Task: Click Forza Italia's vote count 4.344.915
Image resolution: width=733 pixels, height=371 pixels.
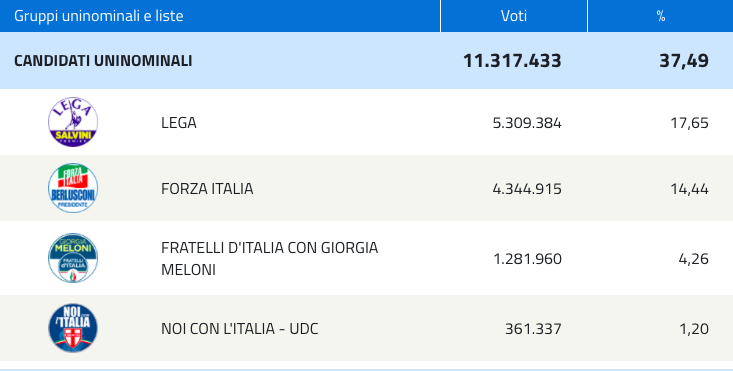Action: (x=527, y=189)
